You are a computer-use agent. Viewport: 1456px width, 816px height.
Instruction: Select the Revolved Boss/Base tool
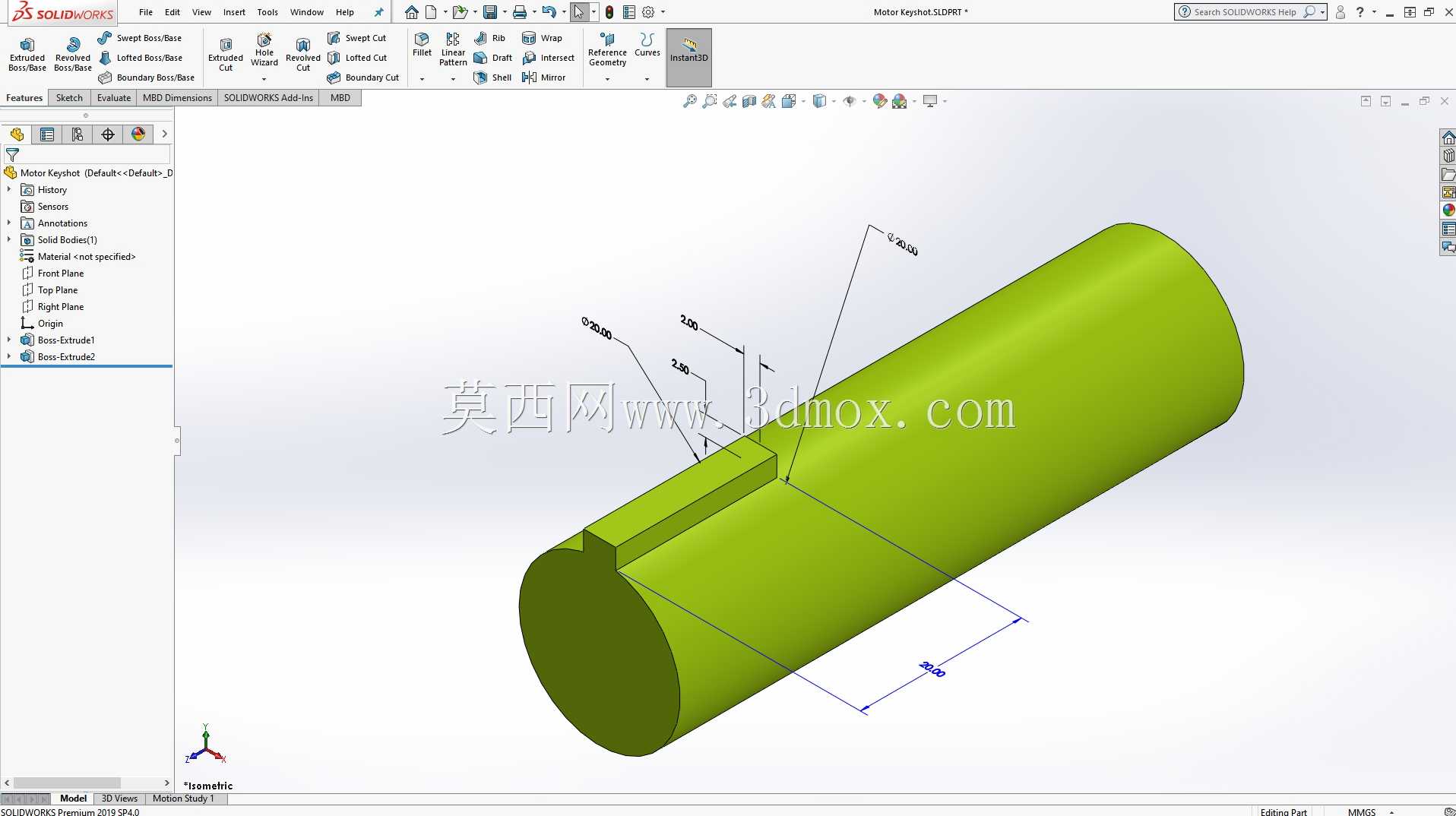coord(73,55)
